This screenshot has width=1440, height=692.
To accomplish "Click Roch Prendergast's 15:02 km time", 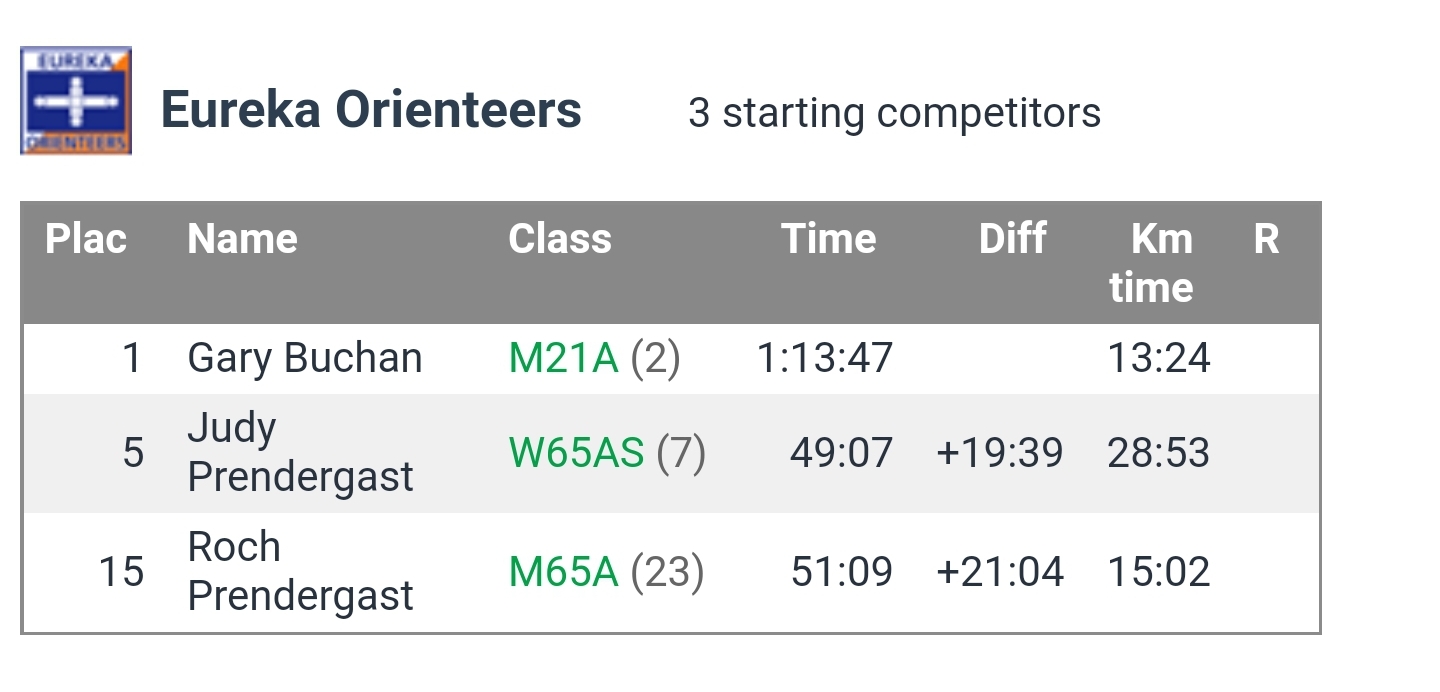I will pyautogui.click(x=1158, y=572).
